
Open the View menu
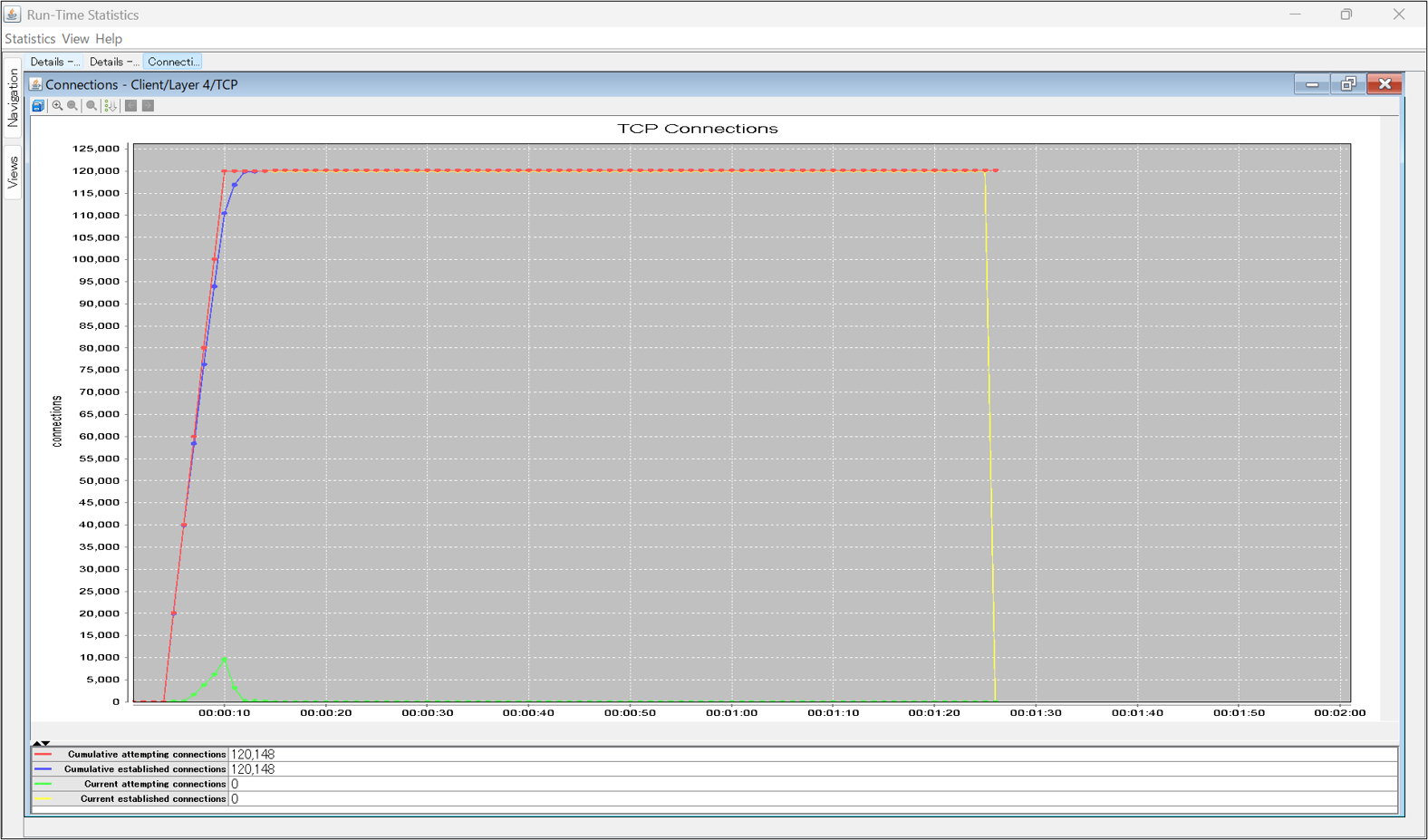pos(75,39)
